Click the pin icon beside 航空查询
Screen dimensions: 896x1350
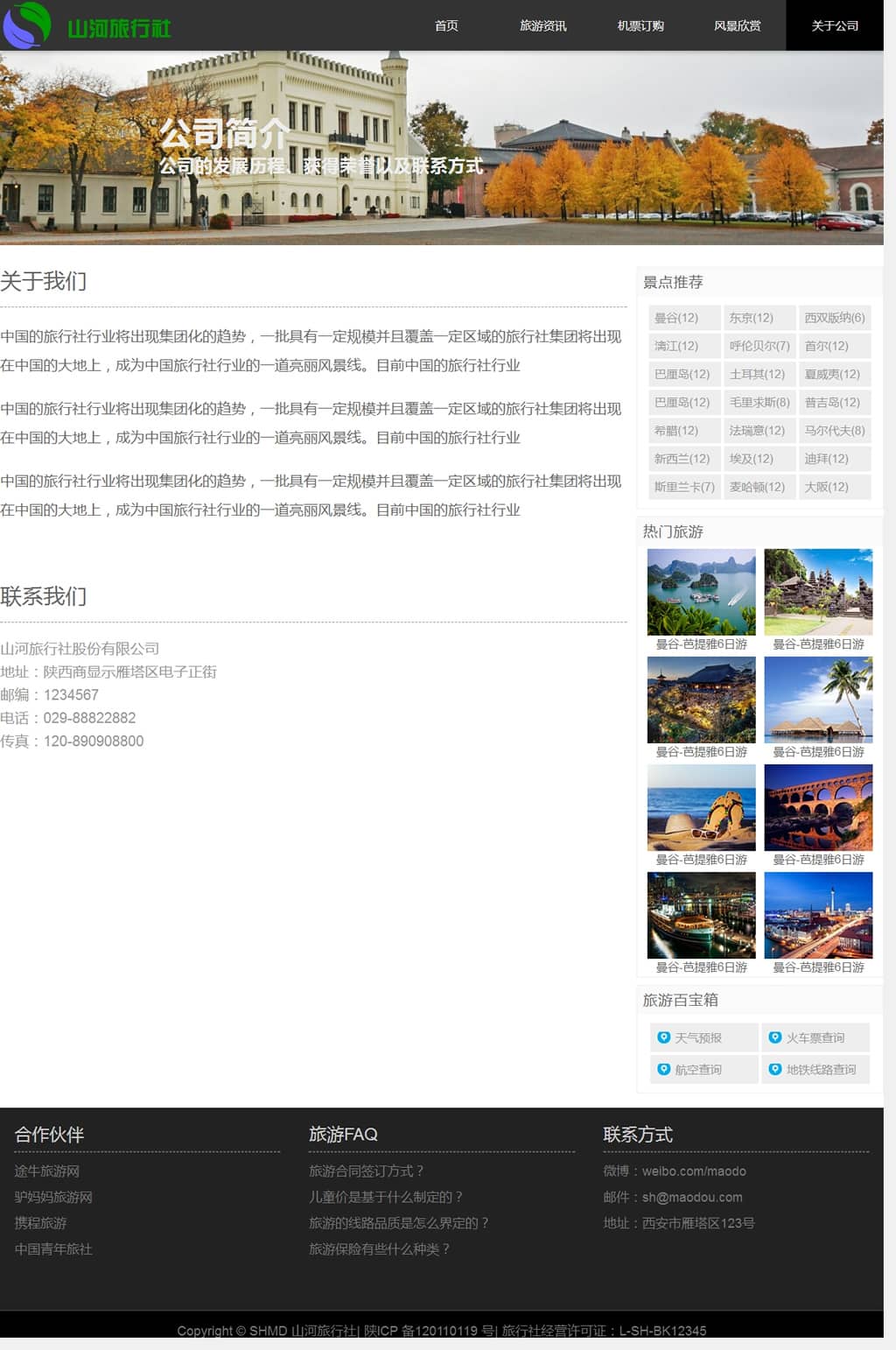(663, 1069)
